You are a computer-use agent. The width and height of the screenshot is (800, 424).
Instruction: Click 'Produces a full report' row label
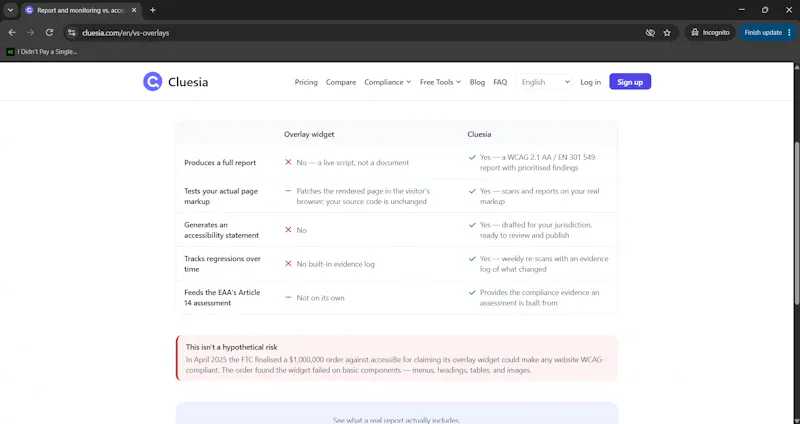220,162
